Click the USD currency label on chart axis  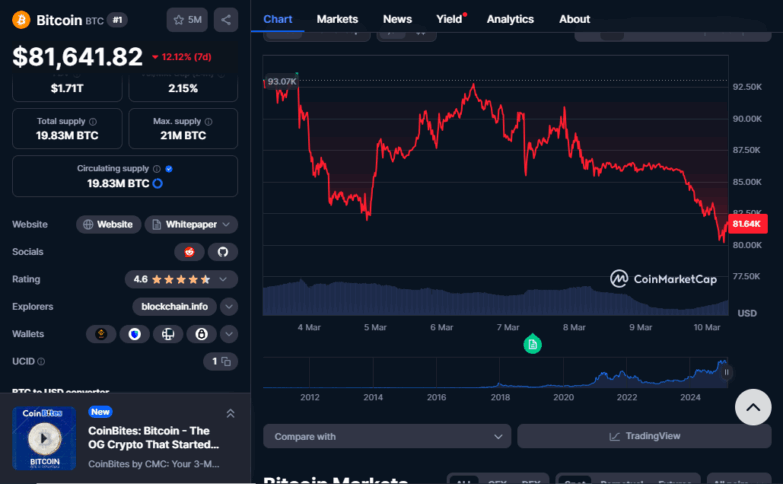(747, 313)
